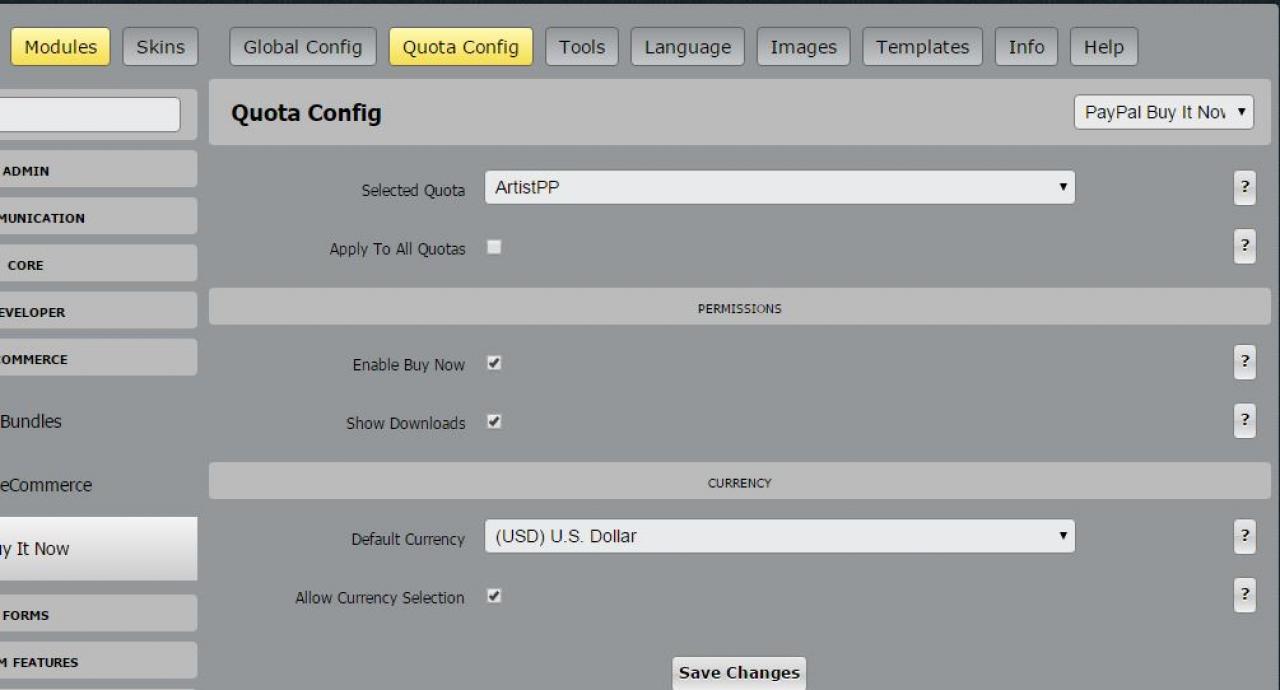Click the Skins button
The image size is (1280, 690).
pos(160,47)
